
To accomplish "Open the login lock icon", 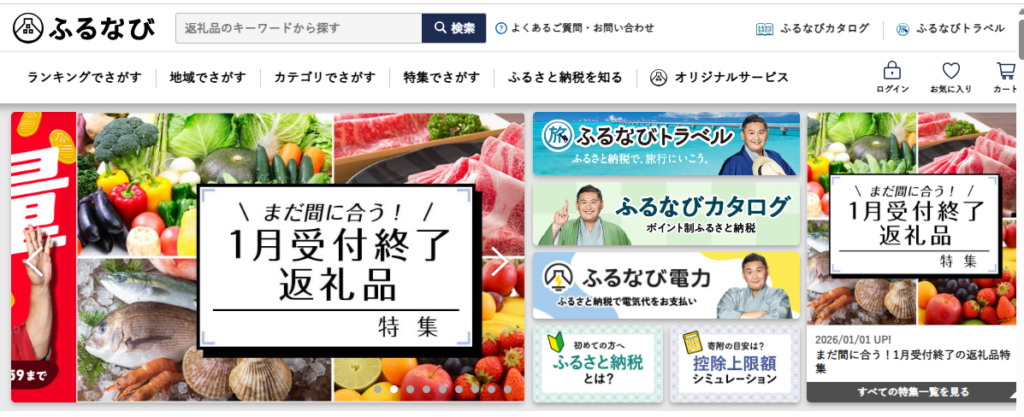I will 891,70.
